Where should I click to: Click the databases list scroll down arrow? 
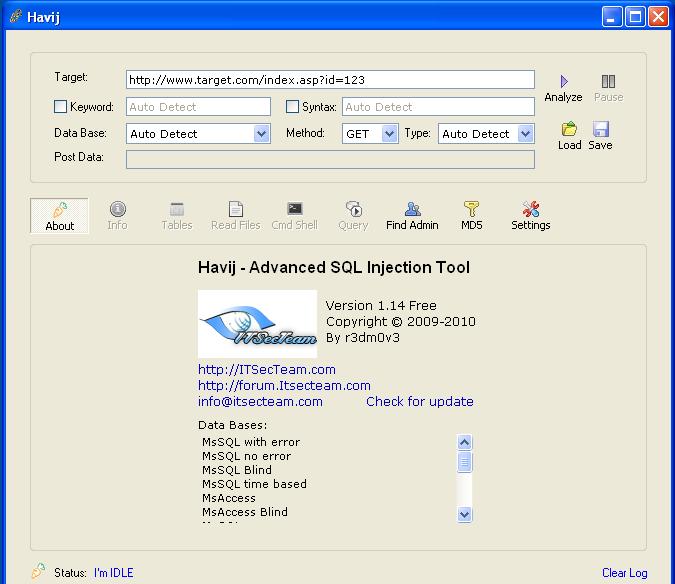[x=464, y=514]
